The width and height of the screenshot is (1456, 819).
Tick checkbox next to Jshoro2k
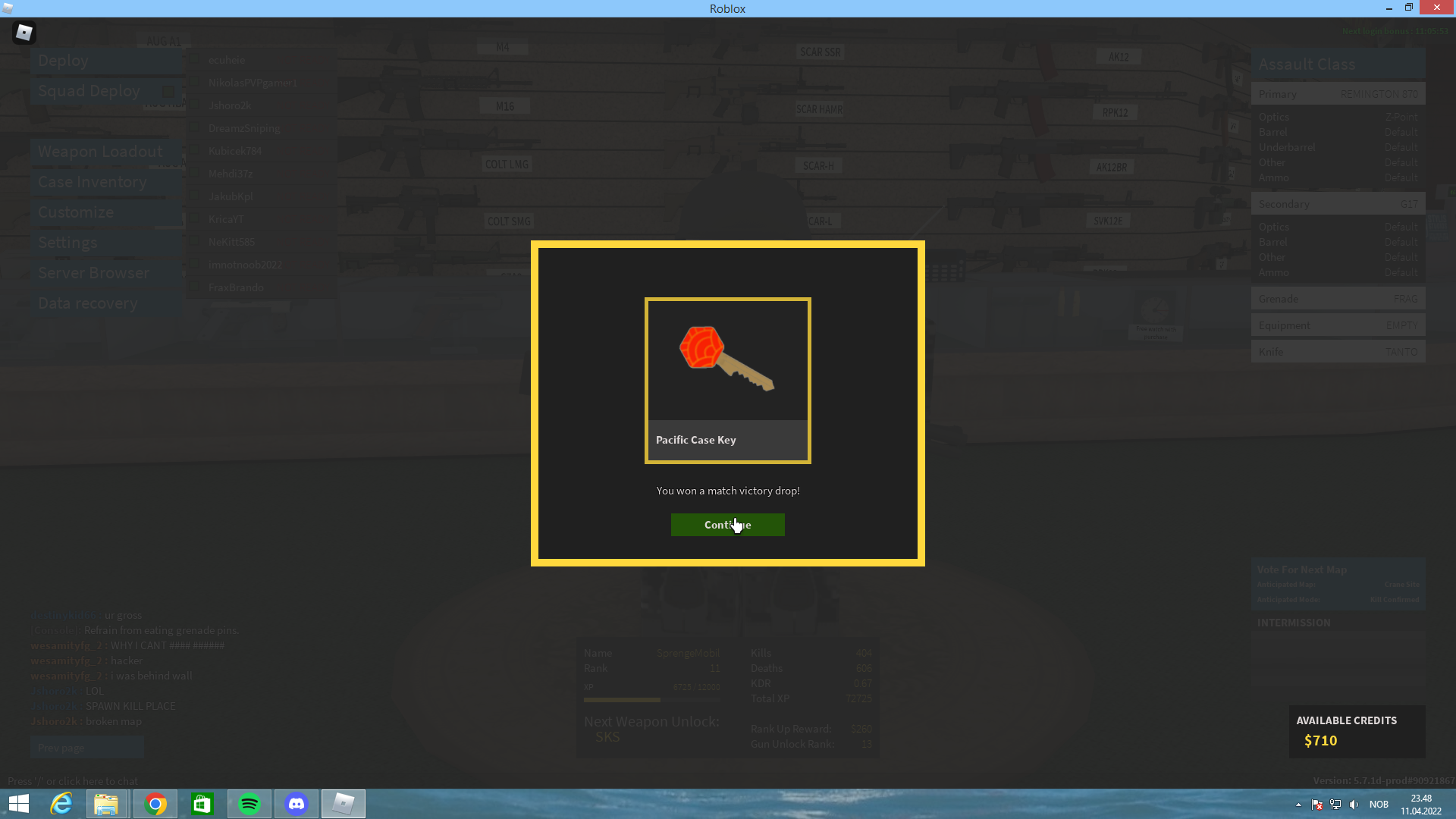tap(195, 105)
